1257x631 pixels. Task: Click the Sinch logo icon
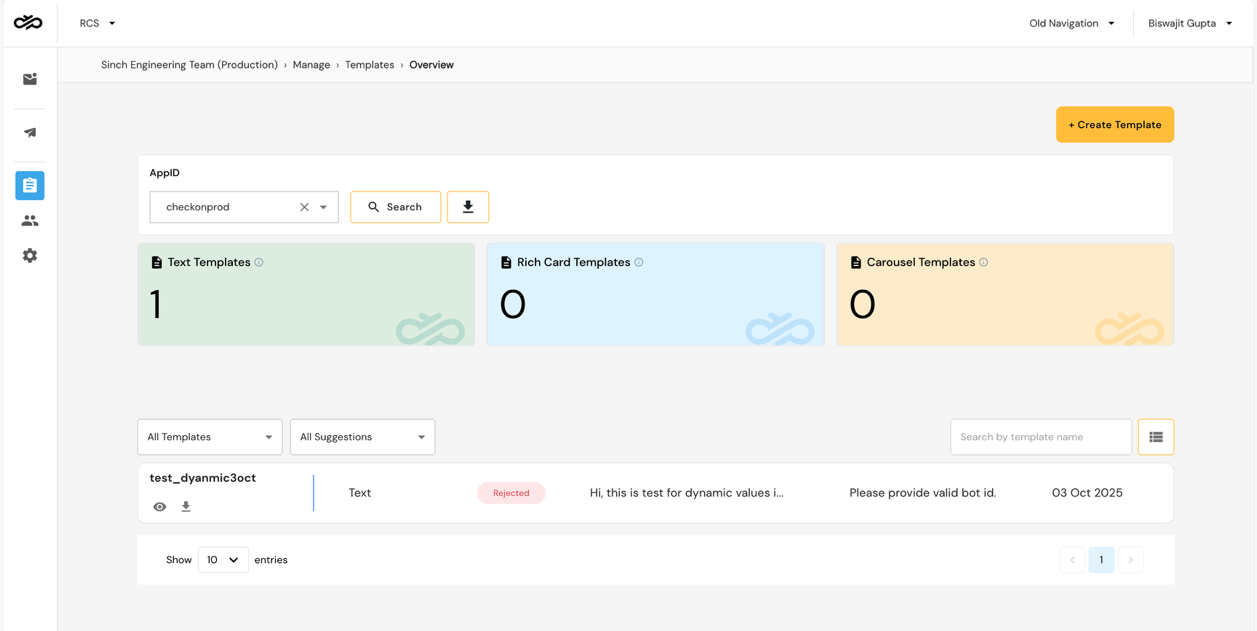[x=28, y=22]
